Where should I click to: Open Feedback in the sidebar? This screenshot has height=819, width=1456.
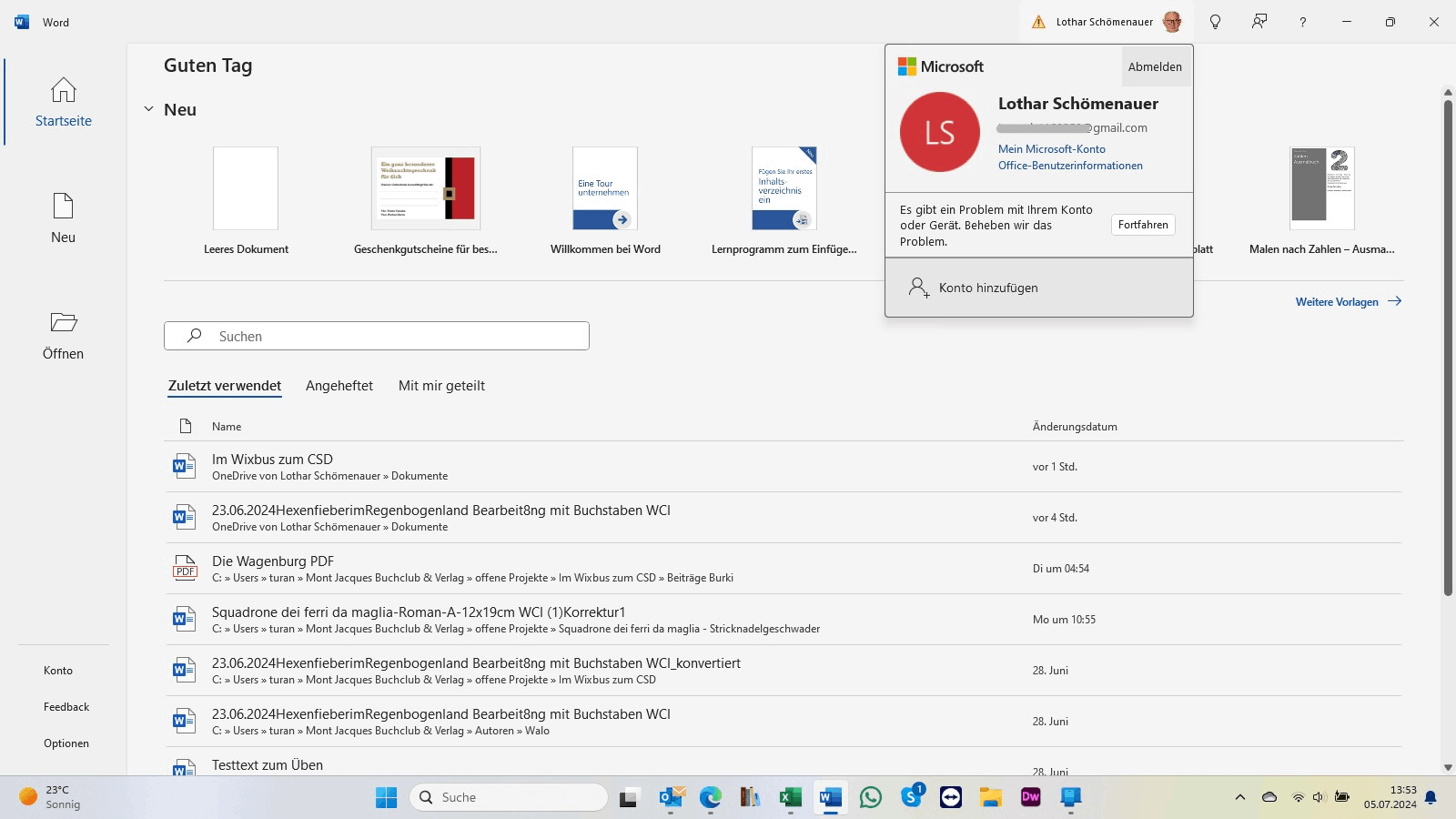pos(66,707)
